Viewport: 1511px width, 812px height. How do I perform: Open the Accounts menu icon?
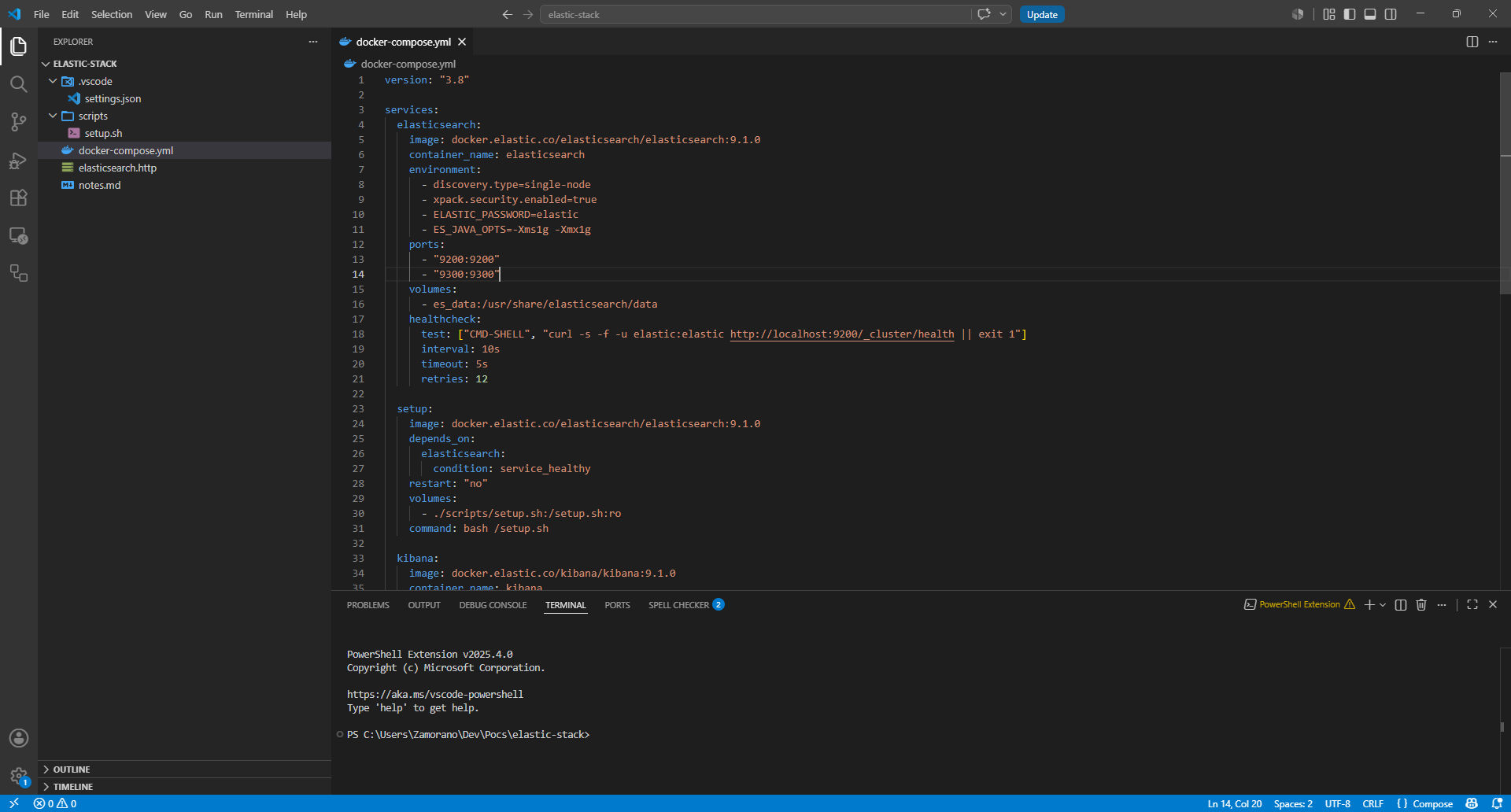click(x=19, y=738)
